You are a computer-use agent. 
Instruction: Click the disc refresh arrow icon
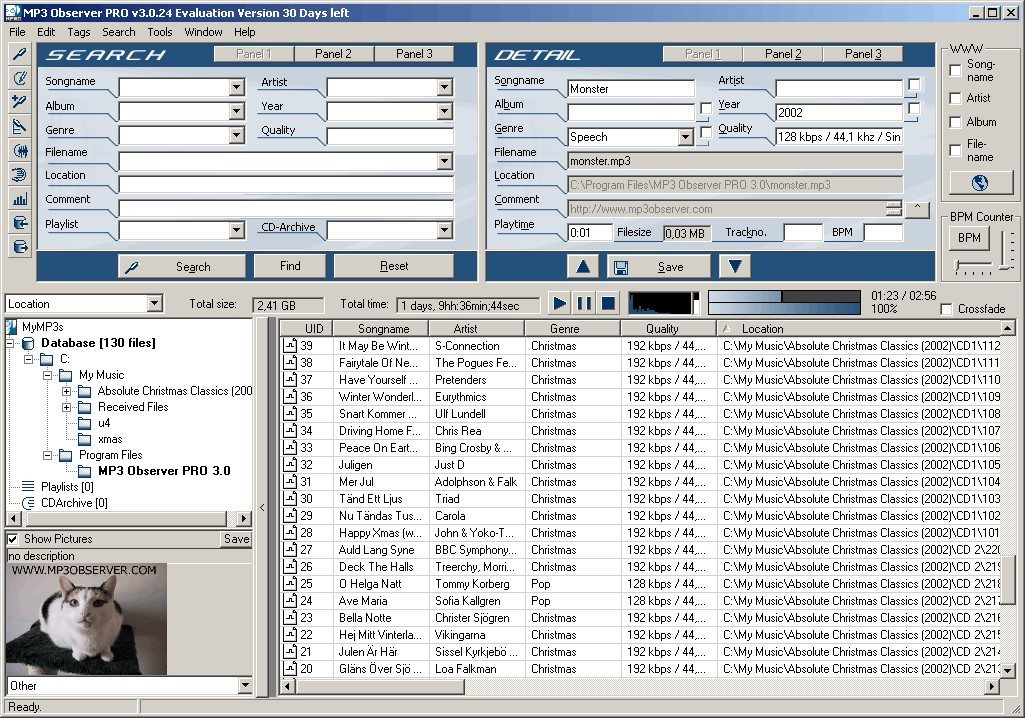[x=20, y=175]
